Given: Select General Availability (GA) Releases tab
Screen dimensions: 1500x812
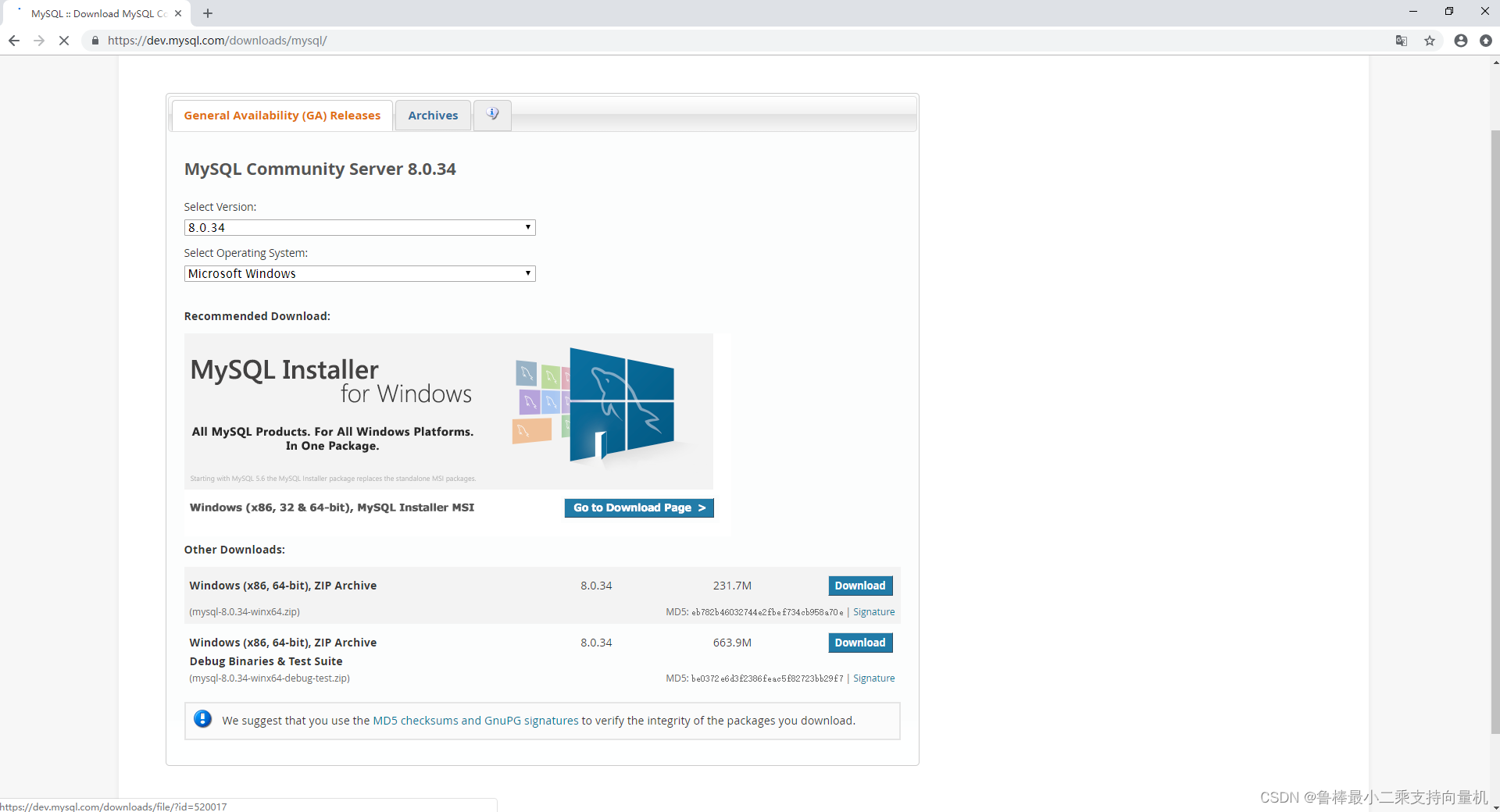Looking at the screenshot, I should pyautogui.click(x=282, y=116).
